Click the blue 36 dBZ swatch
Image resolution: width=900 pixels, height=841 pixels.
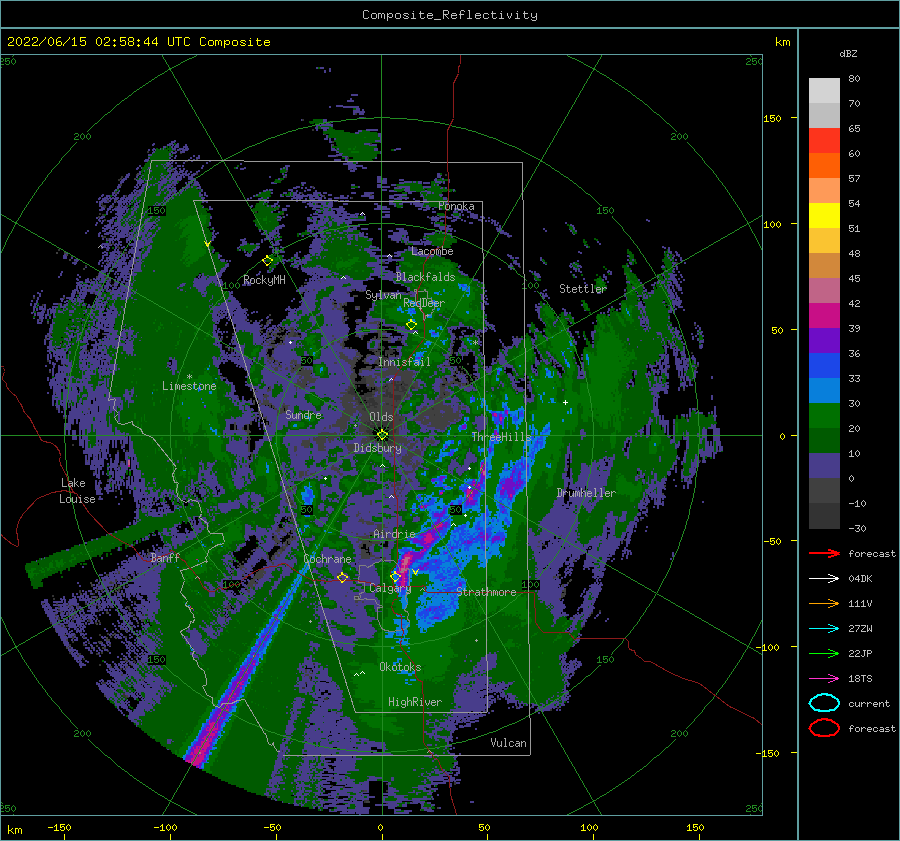tap(824, 365)
